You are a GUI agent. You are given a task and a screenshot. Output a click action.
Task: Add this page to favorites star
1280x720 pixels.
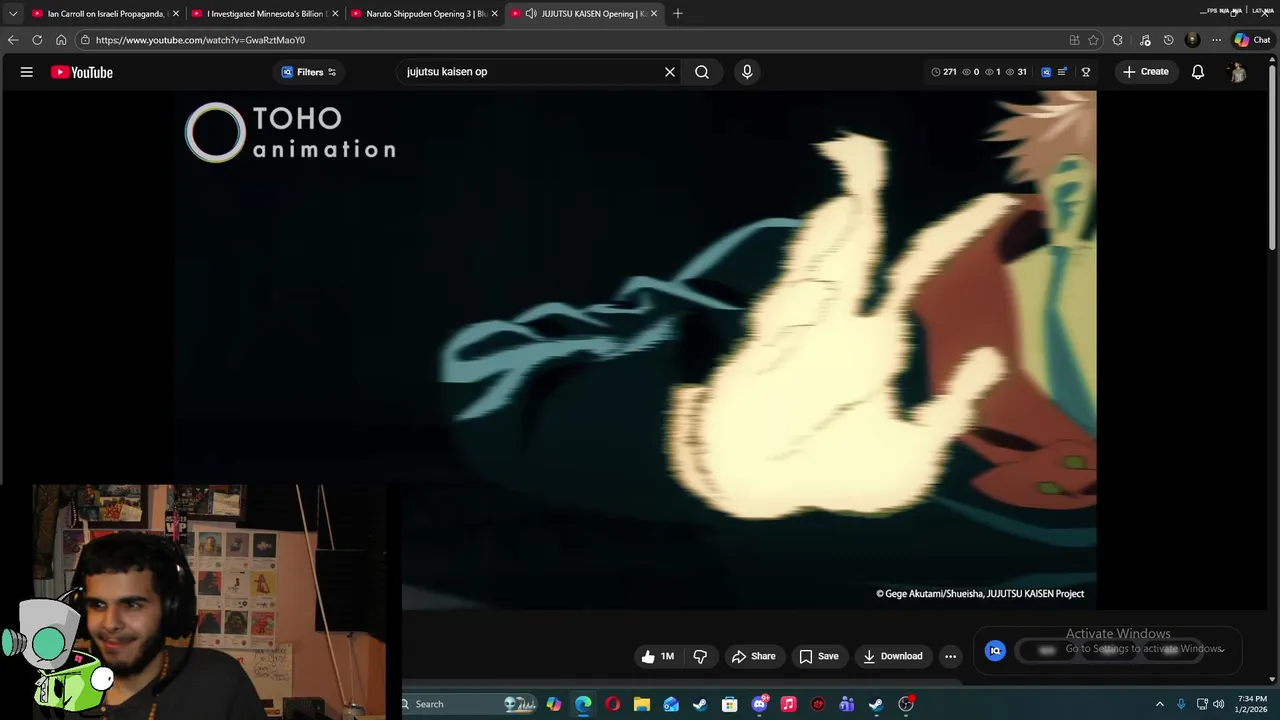[x=1093, y=40]
